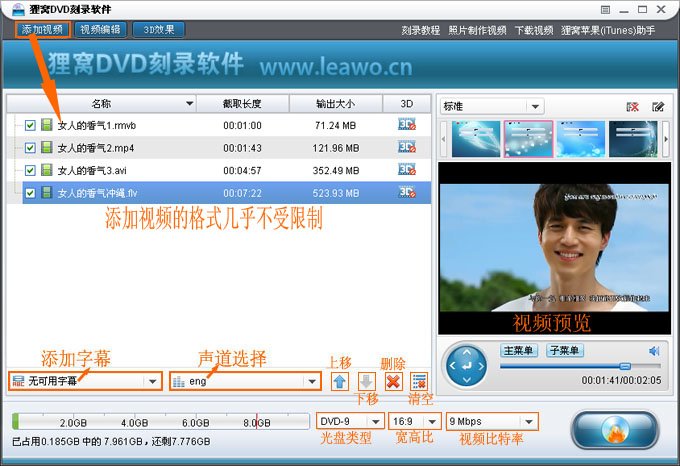Viewport: 680px width, 466px height.
Task: Open the 名称 column dropdown arrow
Action: tap(189, 104)
